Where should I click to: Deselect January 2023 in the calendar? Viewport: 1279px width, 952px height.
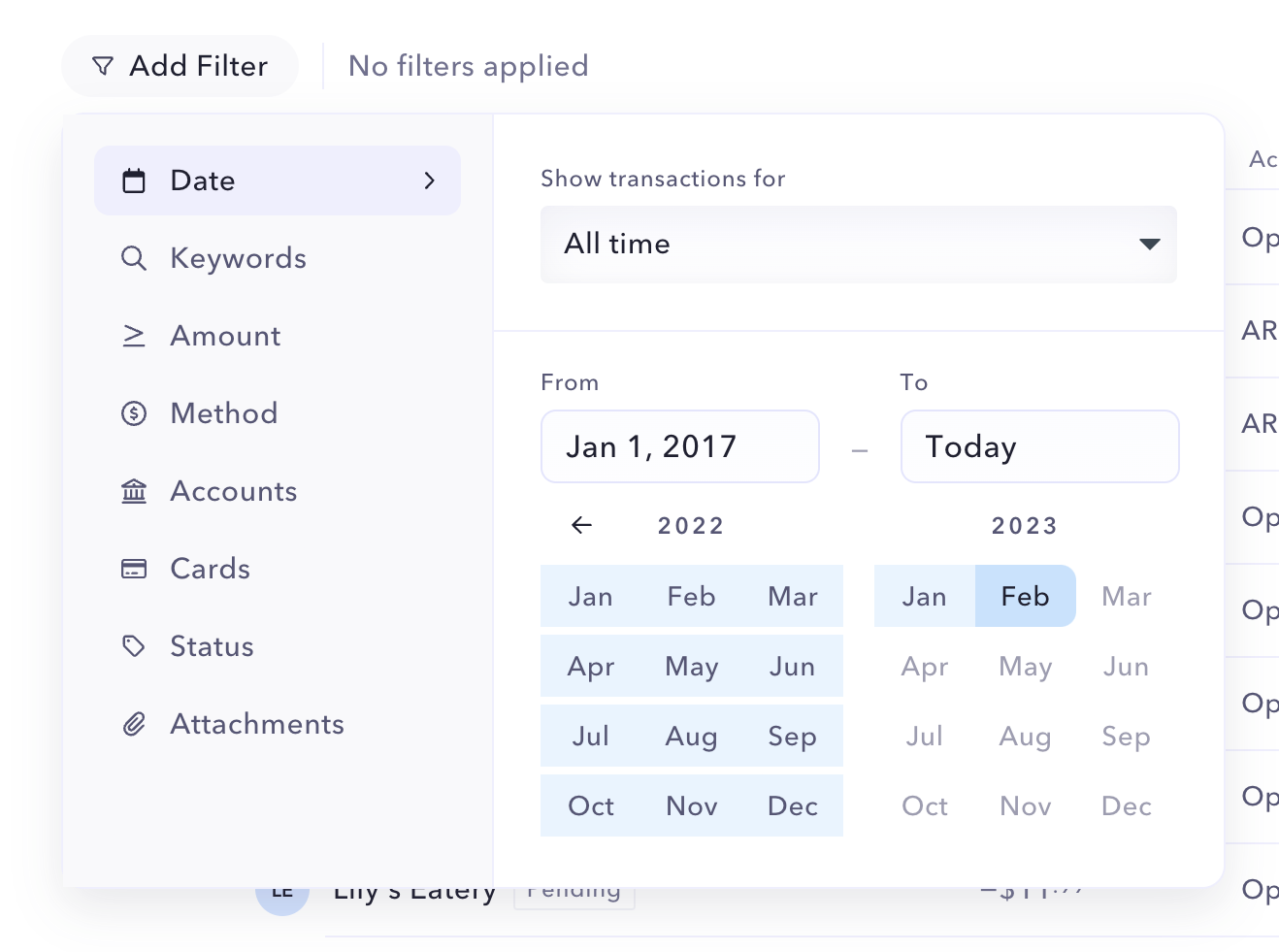point(924,596)
